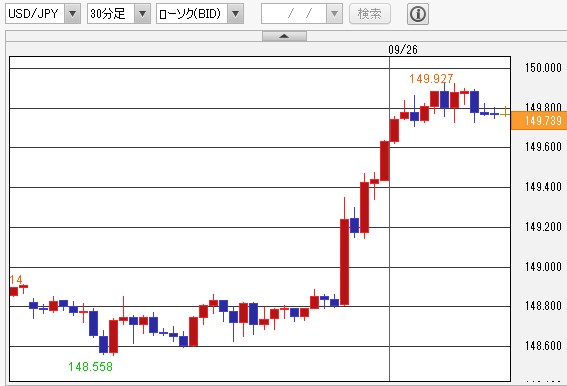Click the 149.400 price axis label
Viewport: 567px width, 386px height.
543,187
